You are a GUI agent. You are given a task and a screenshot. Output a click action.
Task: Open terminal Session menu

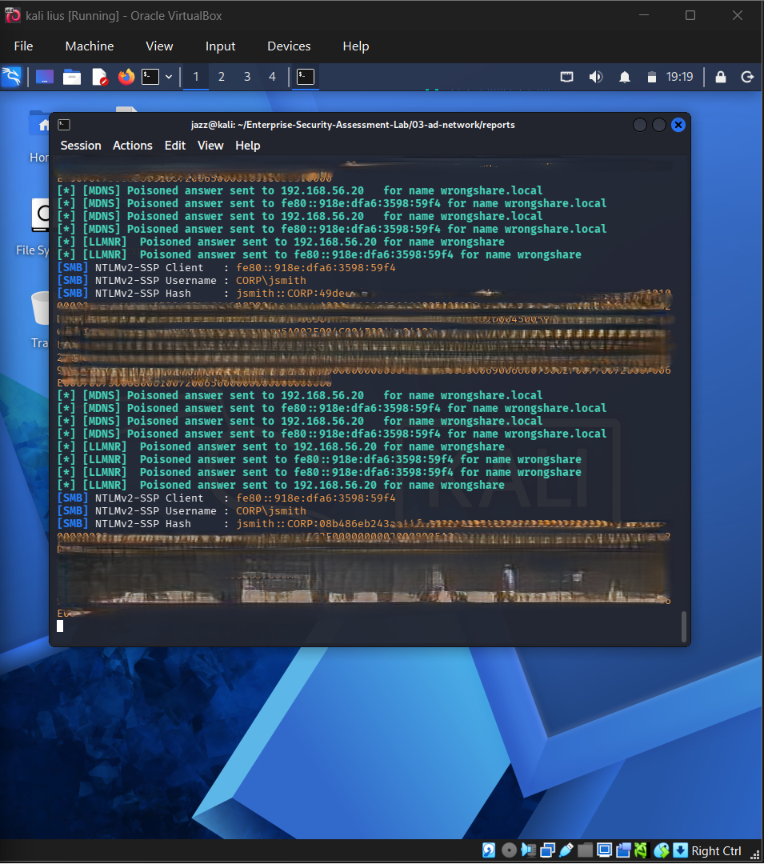[x=81, y=145]
